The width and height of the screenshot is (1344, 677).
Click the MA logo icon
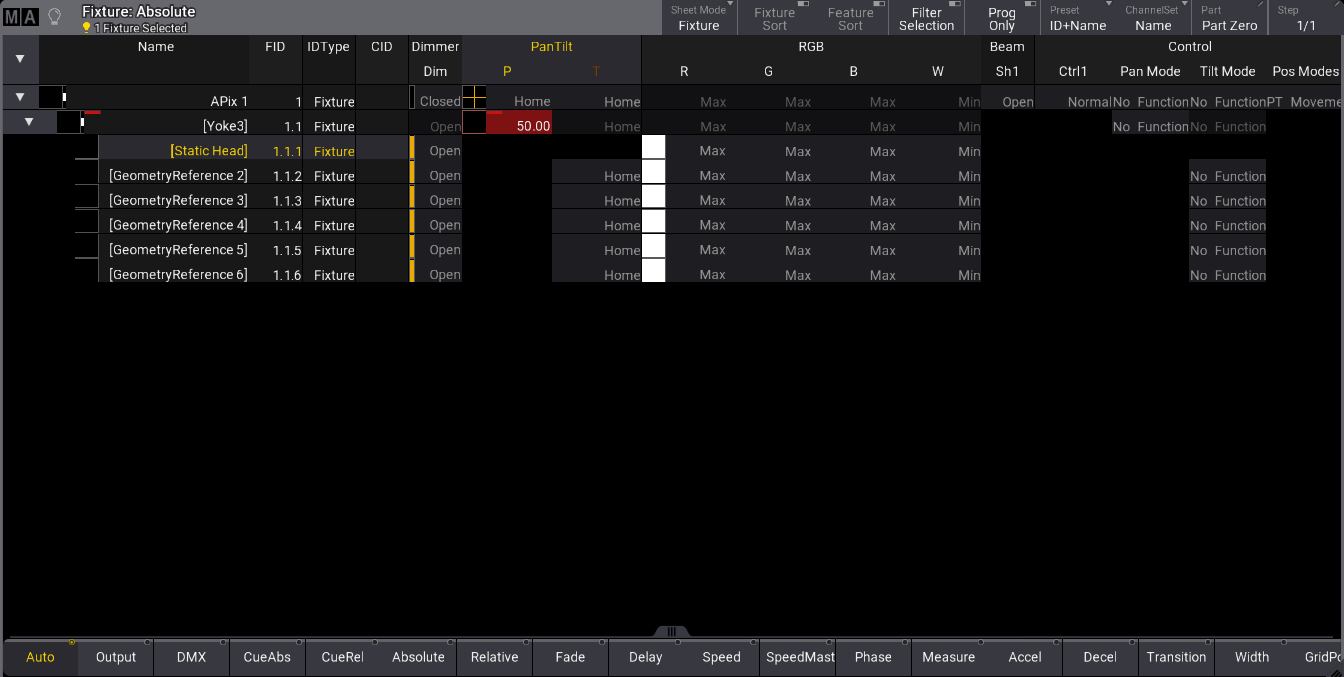tap(20, 17)
